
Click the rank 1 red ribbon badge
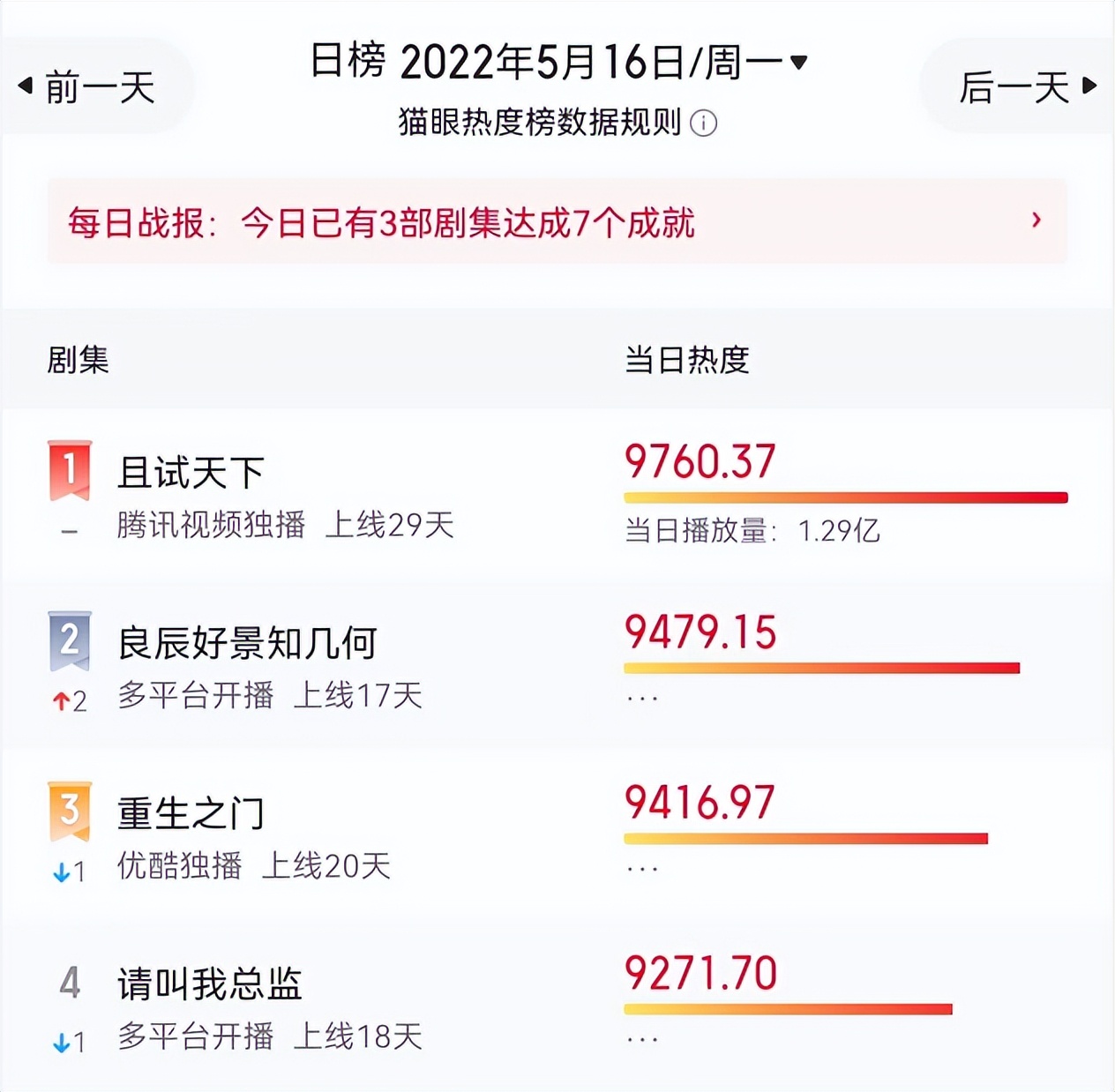click(68, 467)
